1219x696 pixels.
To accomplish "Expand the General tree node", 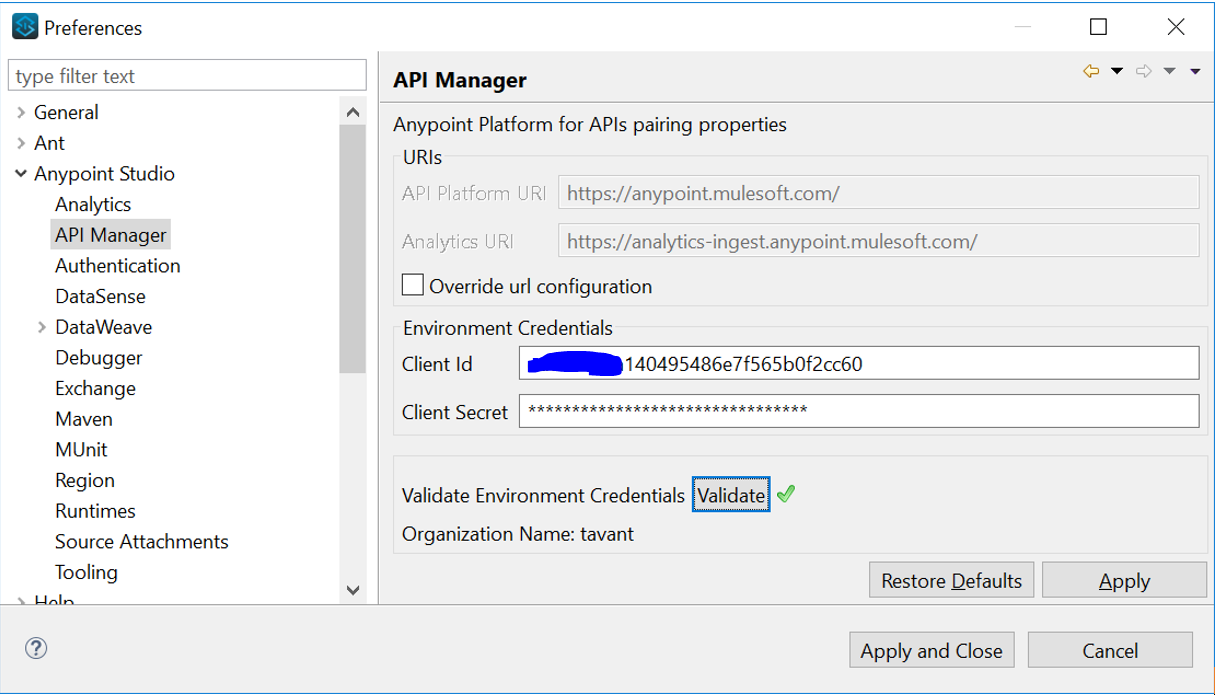I will pos(21,113).
